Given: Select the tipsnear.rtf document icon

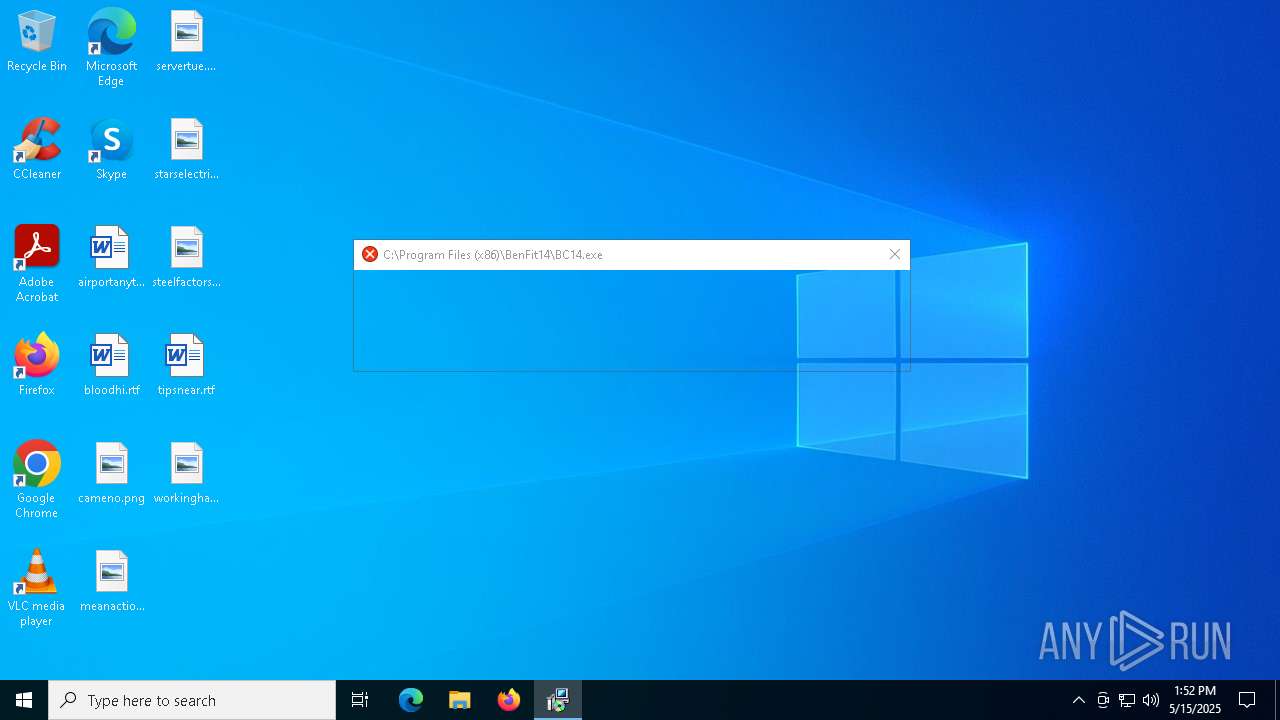Looking at the screenshot, I should coord(186,366).
